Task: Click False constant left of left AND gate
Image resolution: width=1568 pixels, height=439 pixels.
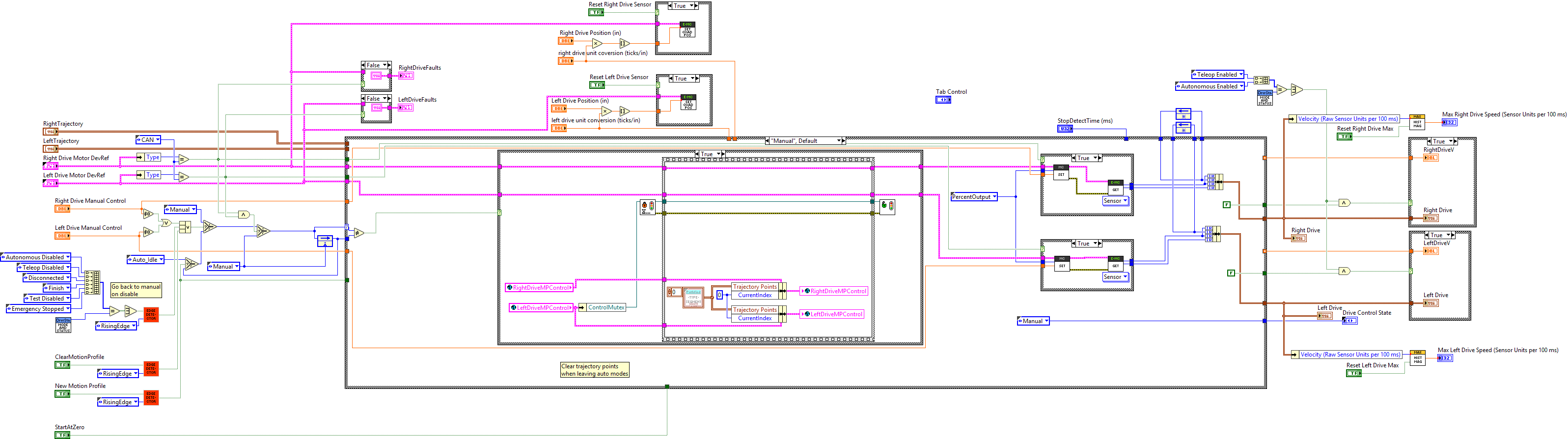Action: pyautogui.click(x=1231, y=273)
